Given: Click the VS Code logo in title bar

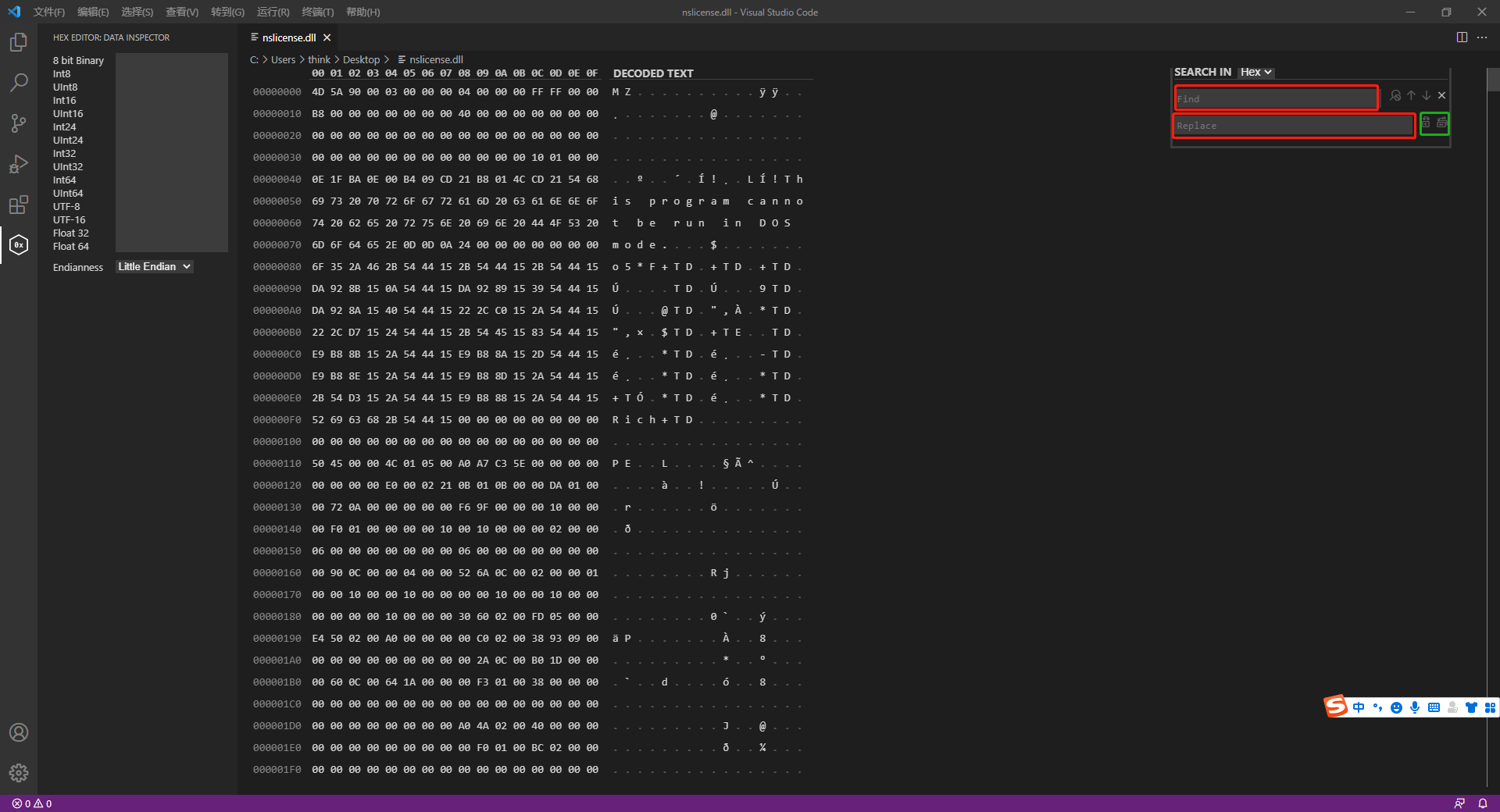Looking at the screenshot, I should [x=14, y=12].
